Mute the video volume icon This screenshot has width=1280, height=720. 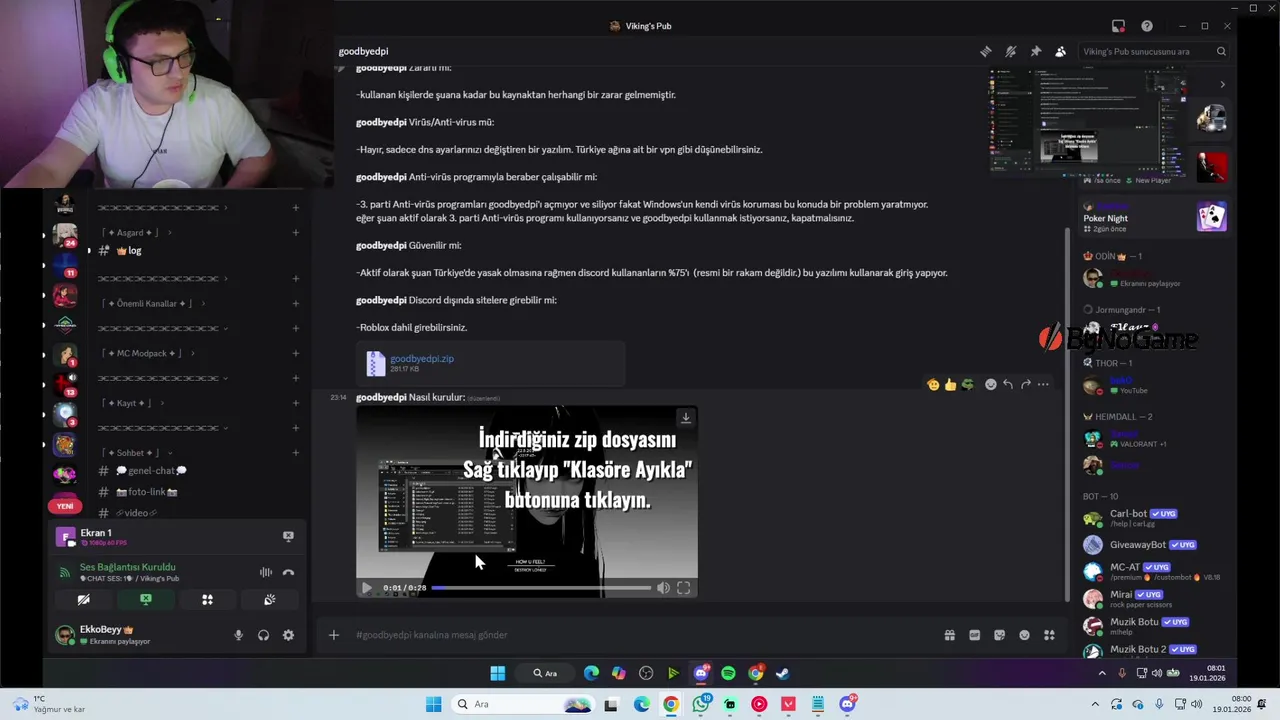click(x=663, y=588)
